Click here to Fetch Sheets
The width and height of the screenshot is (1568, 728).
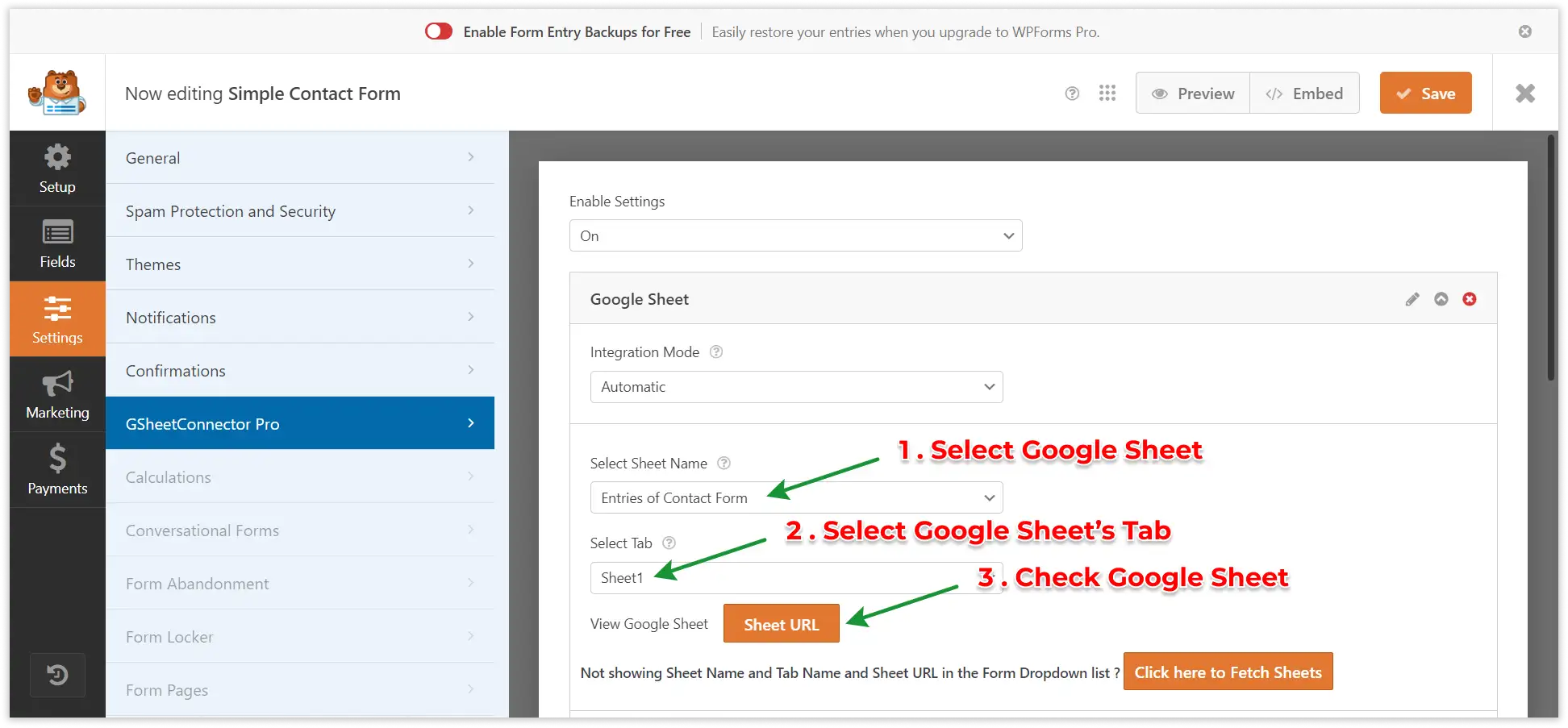click(x=1227, y=672)
